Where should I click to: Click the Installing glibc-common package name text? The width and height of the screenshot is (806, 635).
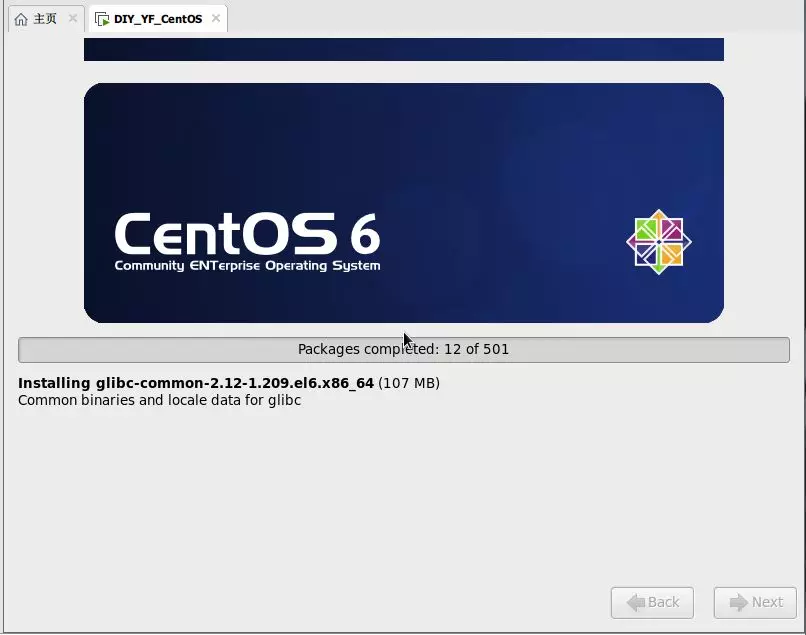tap(196, 384)
